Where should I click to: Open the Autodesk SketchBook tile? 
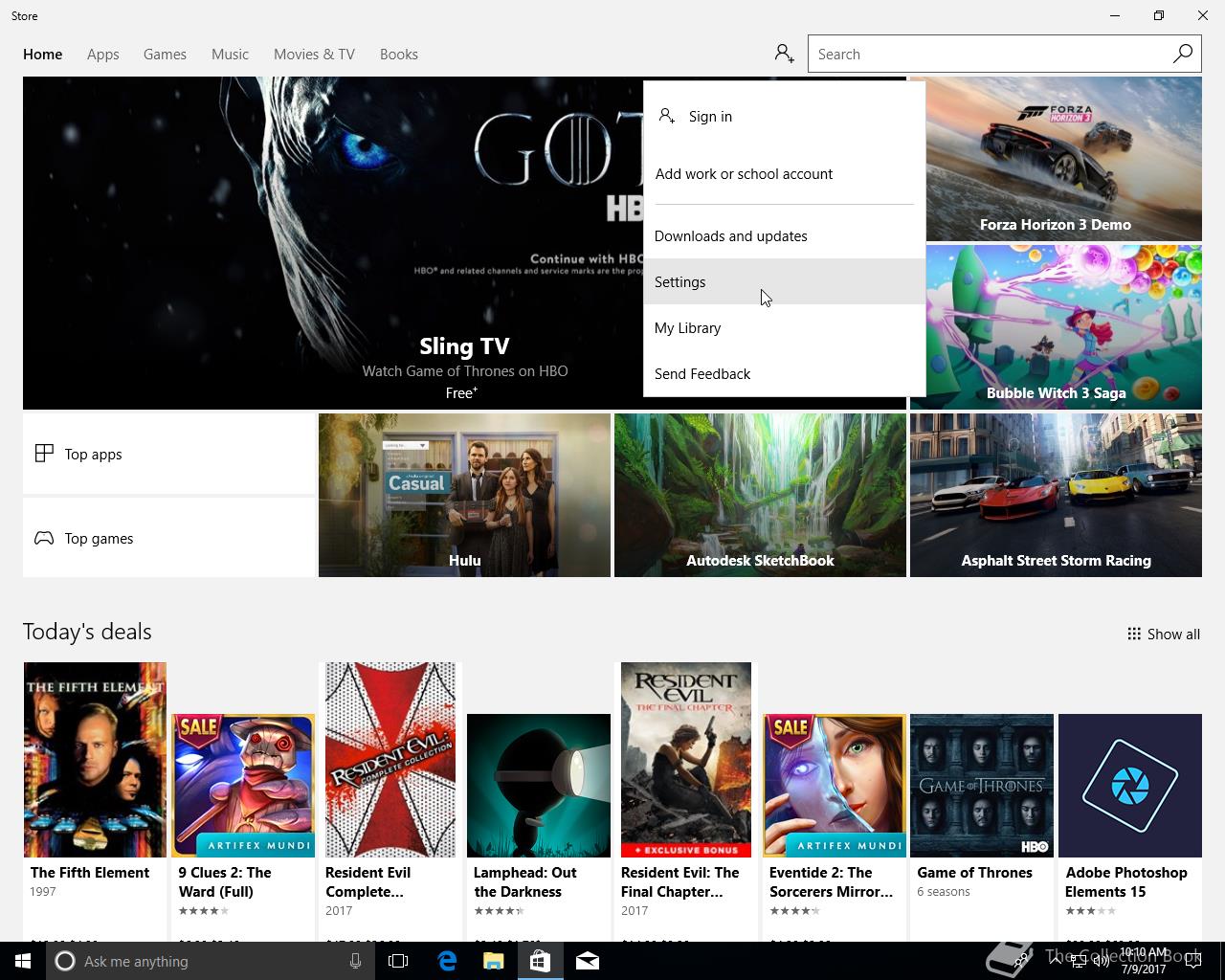[760, 495]
